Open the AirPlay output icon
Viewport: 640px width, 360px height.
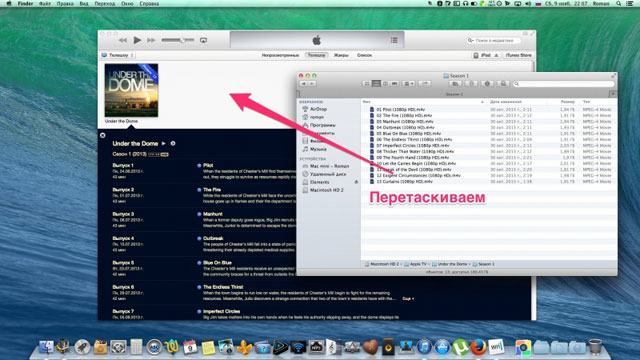coord(203,40)
